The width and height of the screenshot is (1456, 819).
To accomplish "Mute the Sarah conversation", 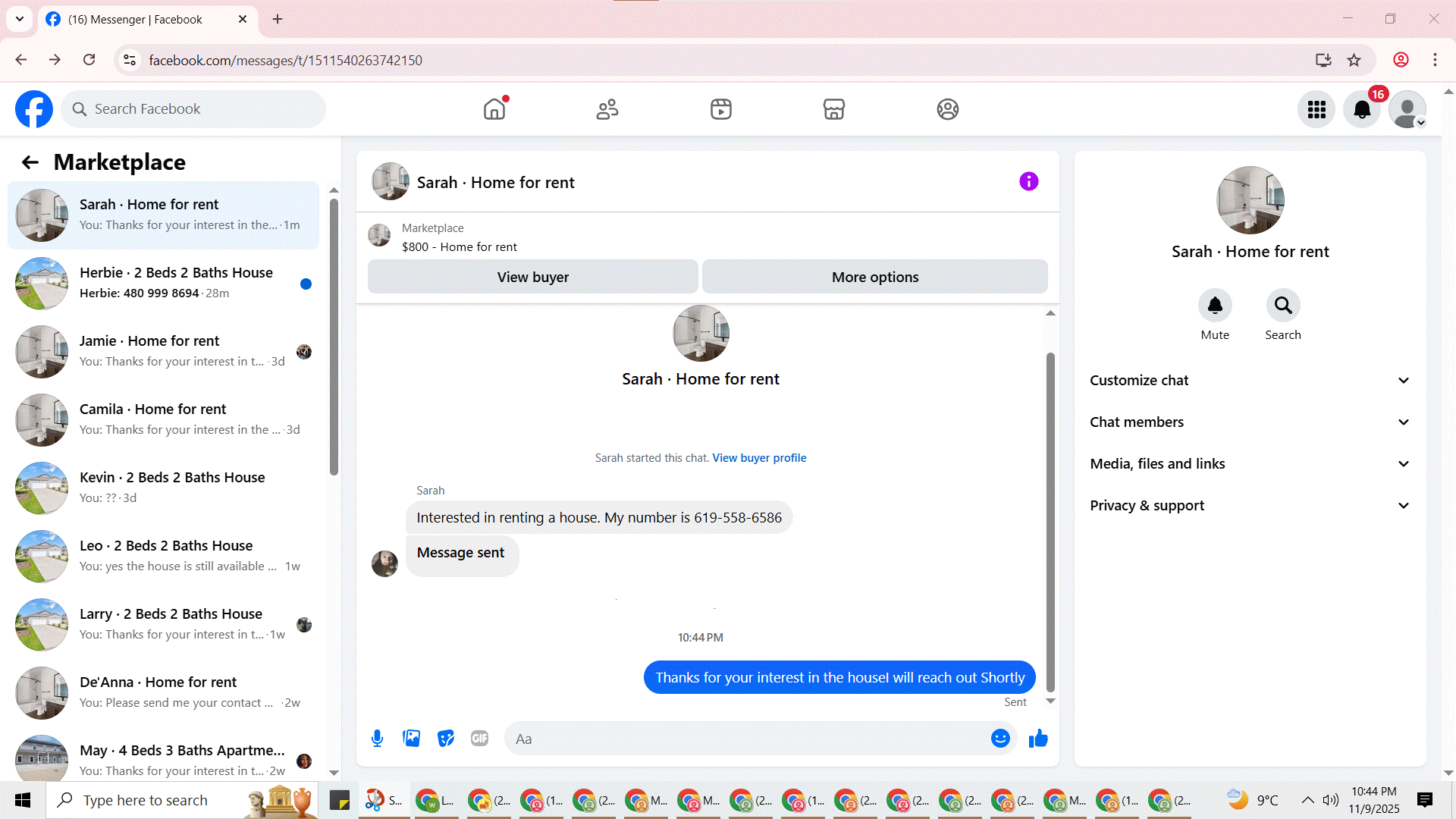I will point(1215,306).
